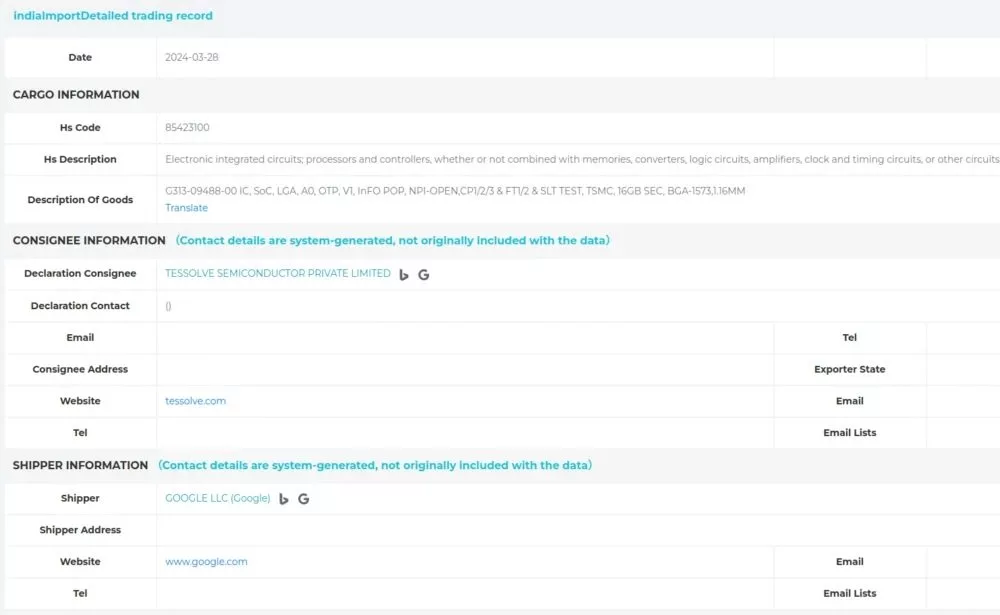Click the Declaration Contact value cell
1000x615 pixels.
pyautogui.click(x=168, y=306)
